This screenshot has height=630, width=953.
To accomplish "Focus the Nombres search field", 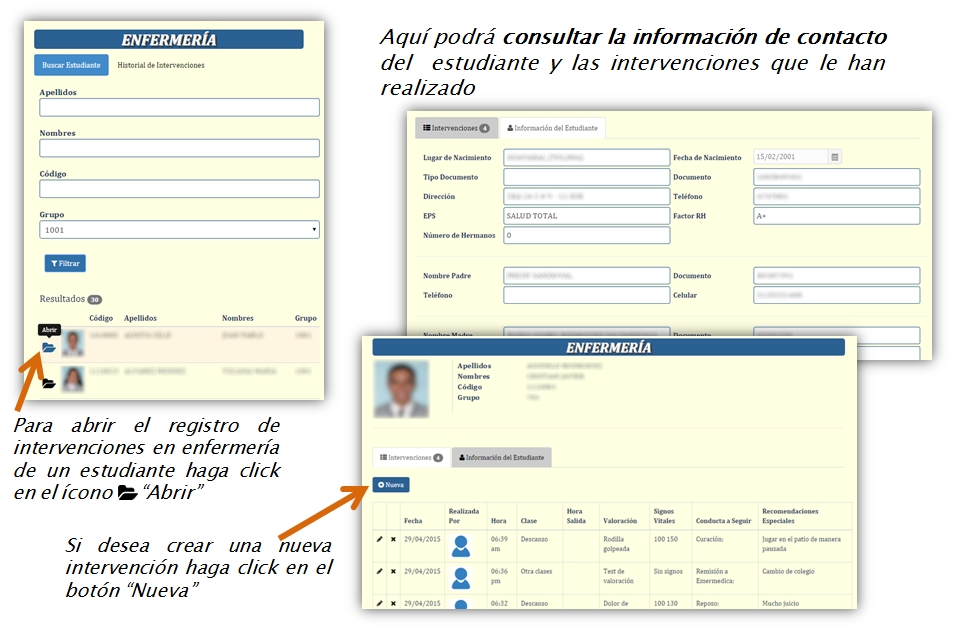I will [179, 148].
